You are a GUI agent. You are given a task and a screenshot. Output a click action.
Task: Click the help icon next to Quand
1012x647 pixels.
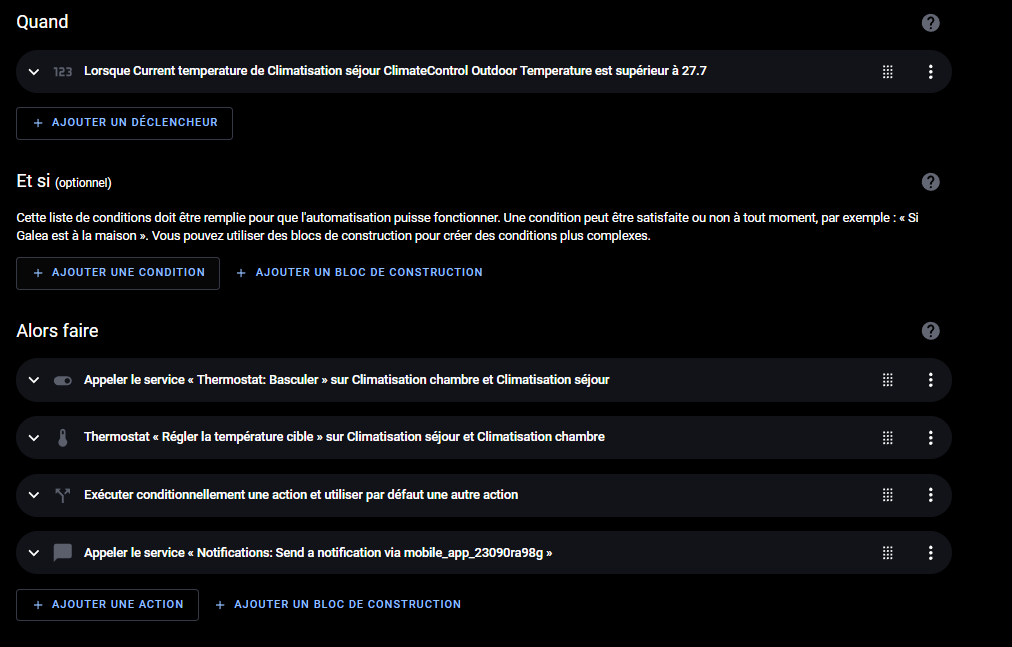pos(930,21)
